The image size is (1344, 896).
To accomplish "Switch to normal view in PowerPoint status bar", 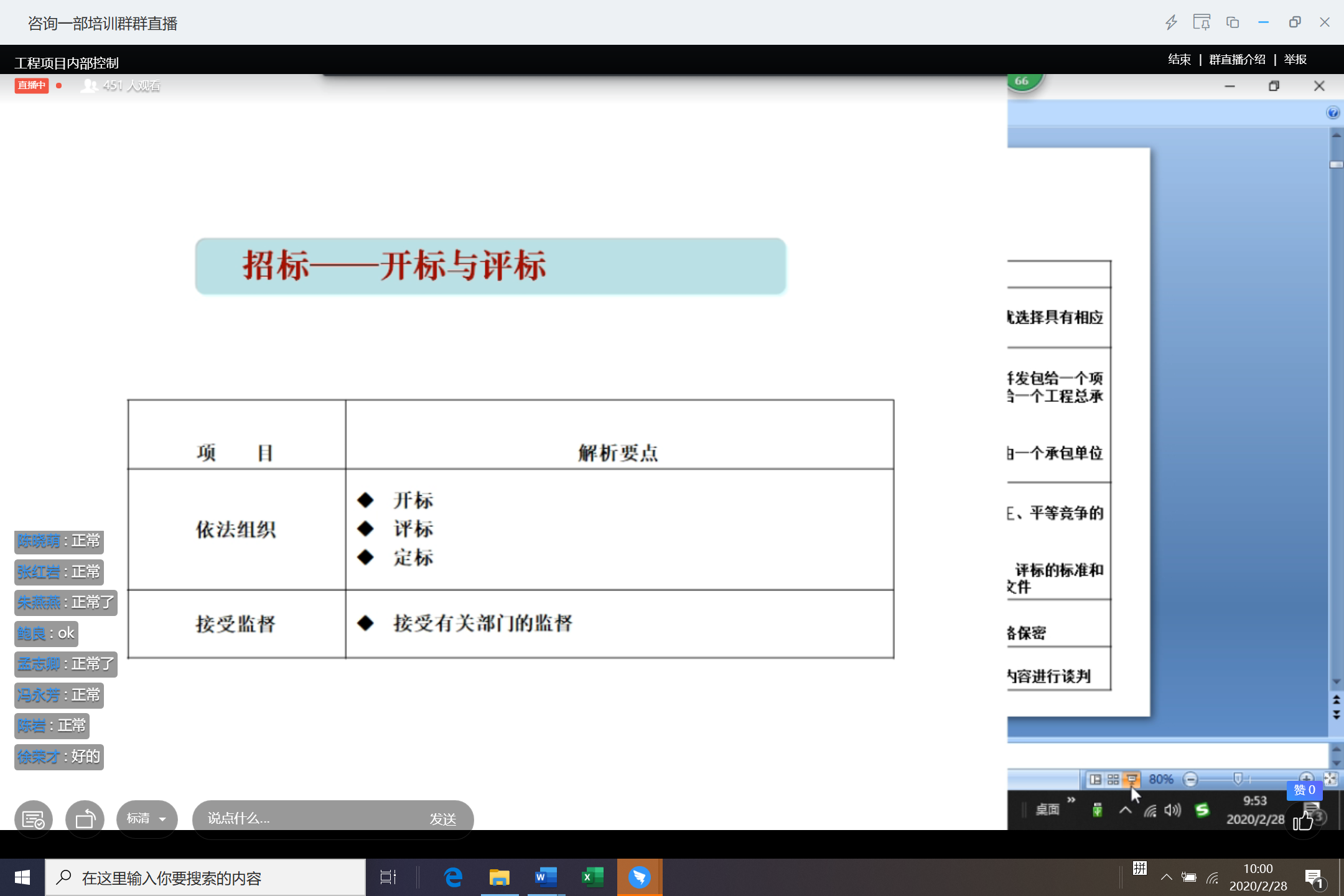I will pyautogui.click(x=1096, y=779).
